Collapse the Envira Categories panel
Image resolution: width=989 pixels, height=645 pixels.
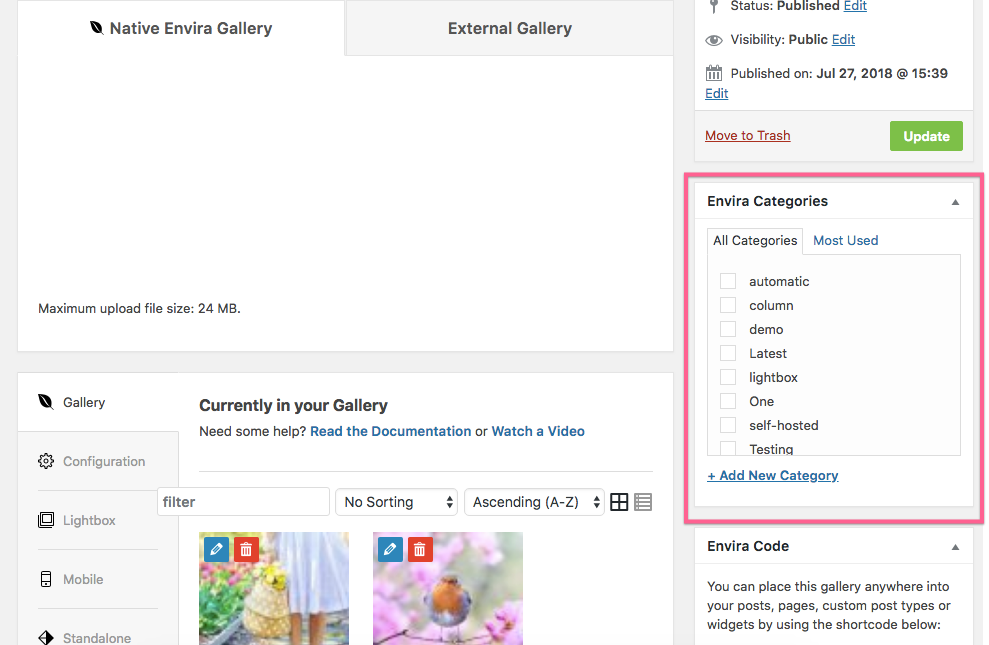tap(955, 202)
